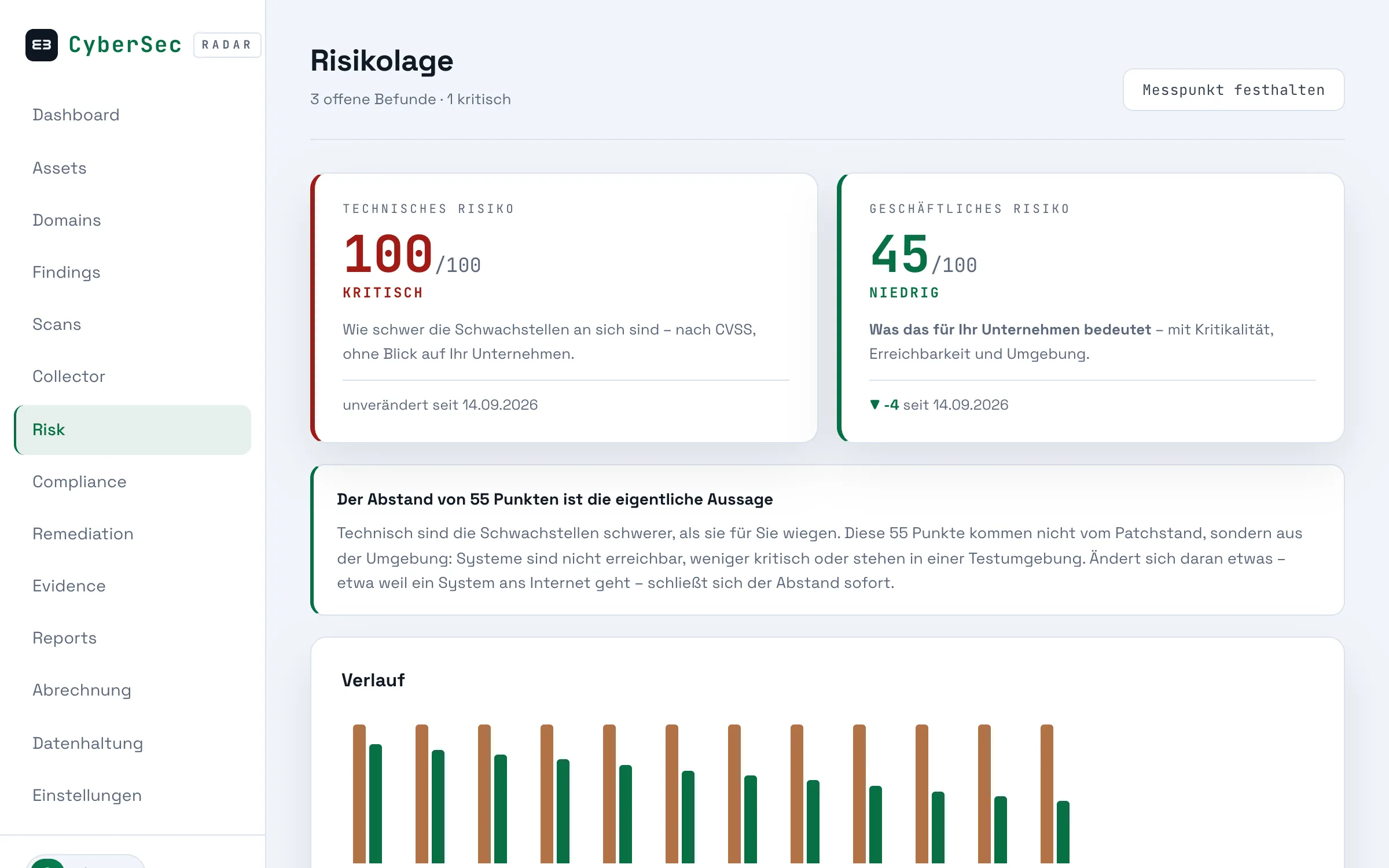Click the last brown bar in Verlauf chart

click(x=1047, y=794)
